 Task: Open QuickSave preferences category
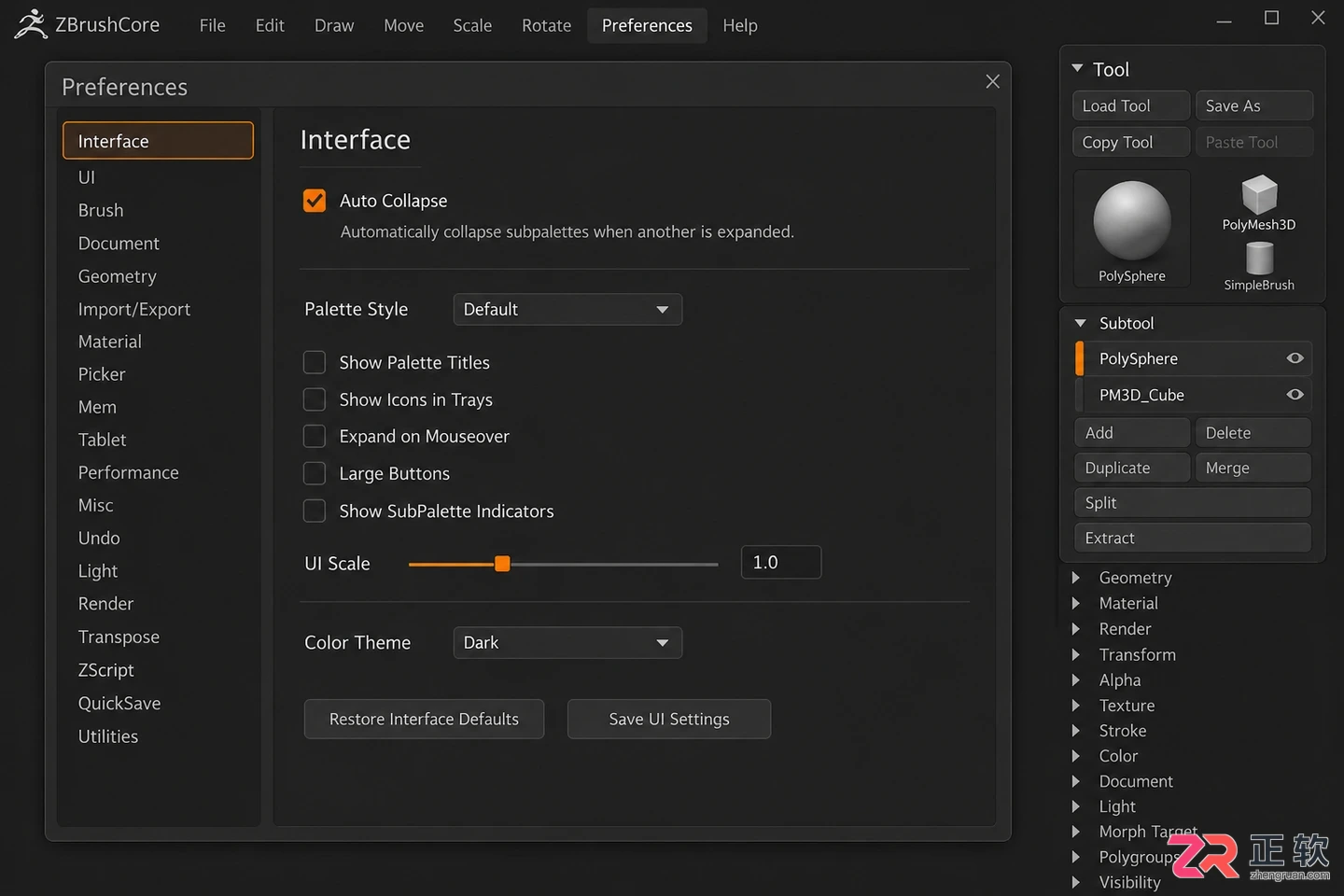tap(119, 703)
